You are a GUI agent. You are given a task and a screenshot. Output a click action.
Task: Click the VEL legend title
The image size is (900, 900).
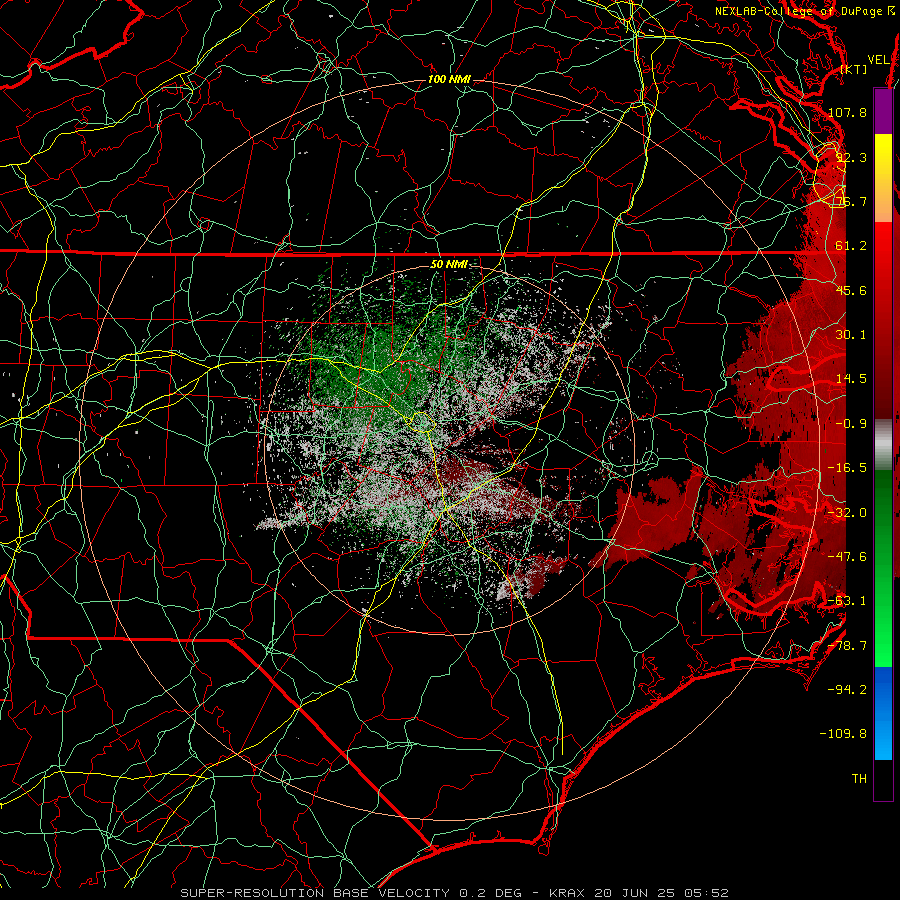(x=879, y=60)
